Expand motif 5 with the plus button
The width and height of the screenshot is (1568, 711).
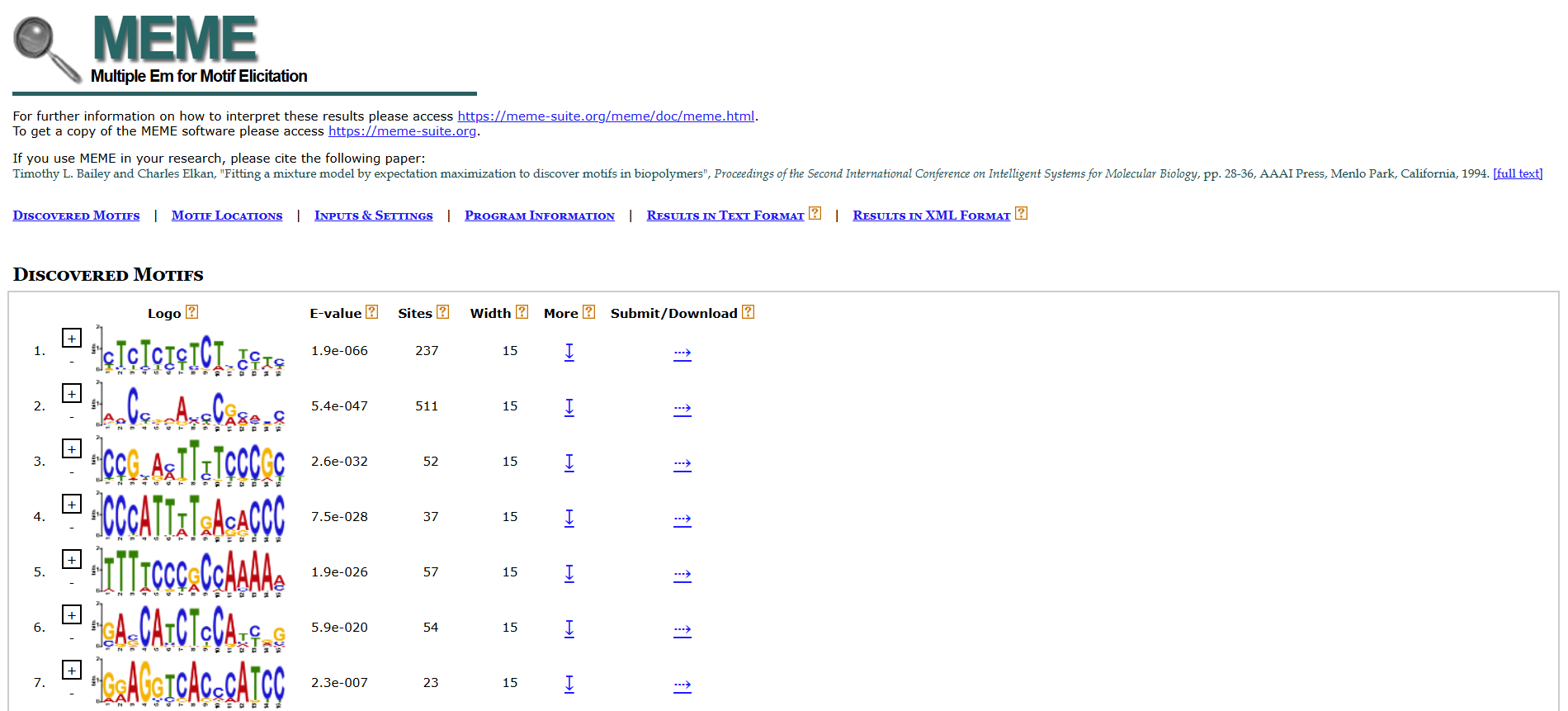pyautogui.click(x=72, y=559)
